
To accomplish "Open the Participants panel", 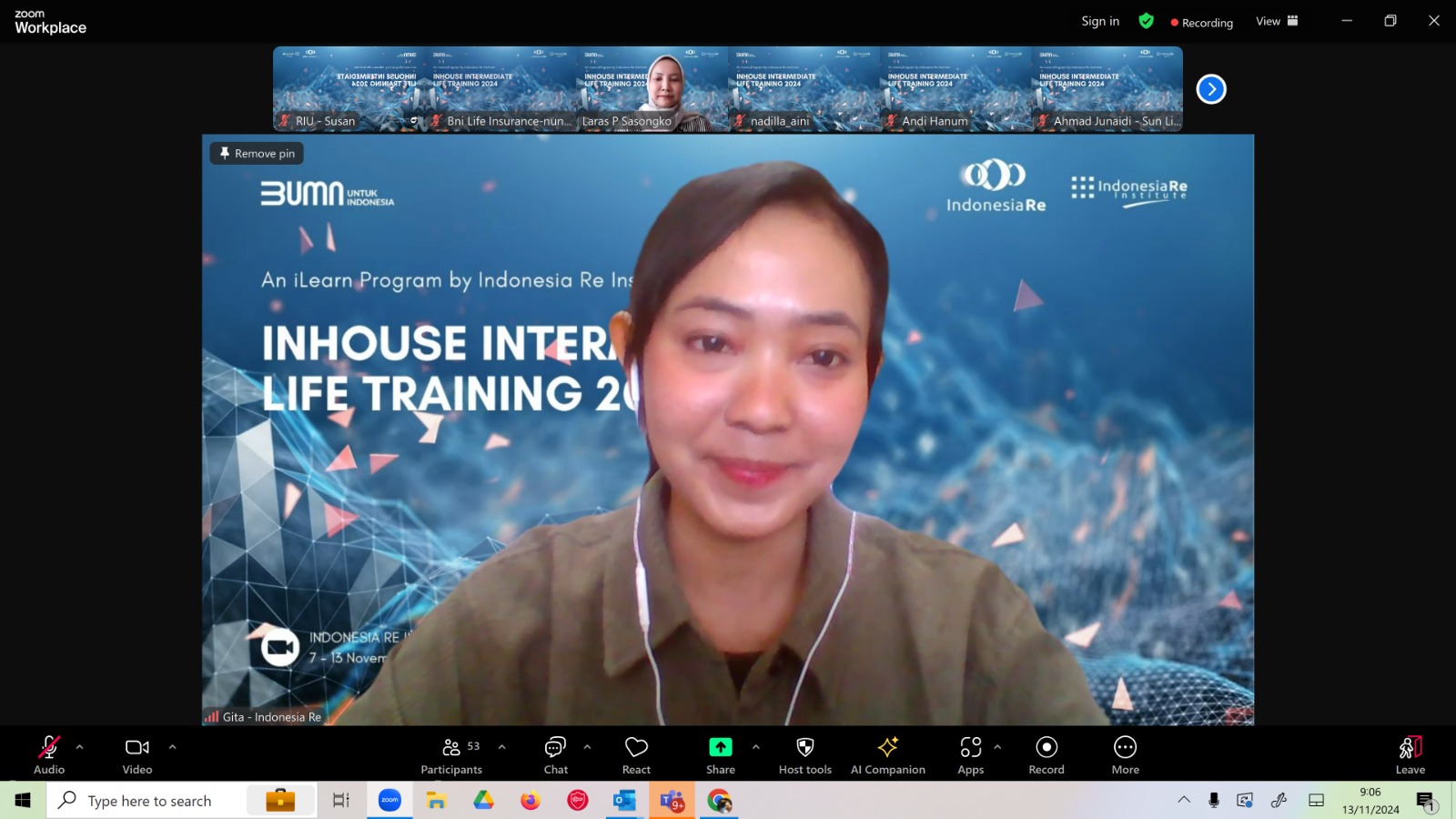I will pos(452,755).
